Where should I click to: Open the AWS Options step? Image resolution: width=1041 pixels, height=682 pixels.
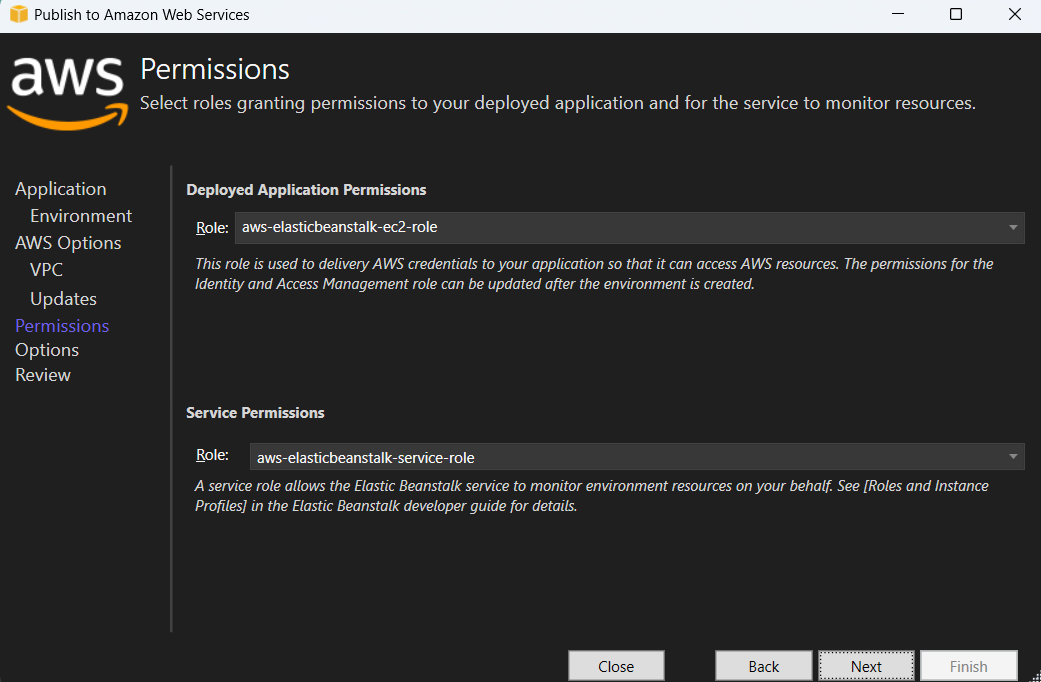68,243
